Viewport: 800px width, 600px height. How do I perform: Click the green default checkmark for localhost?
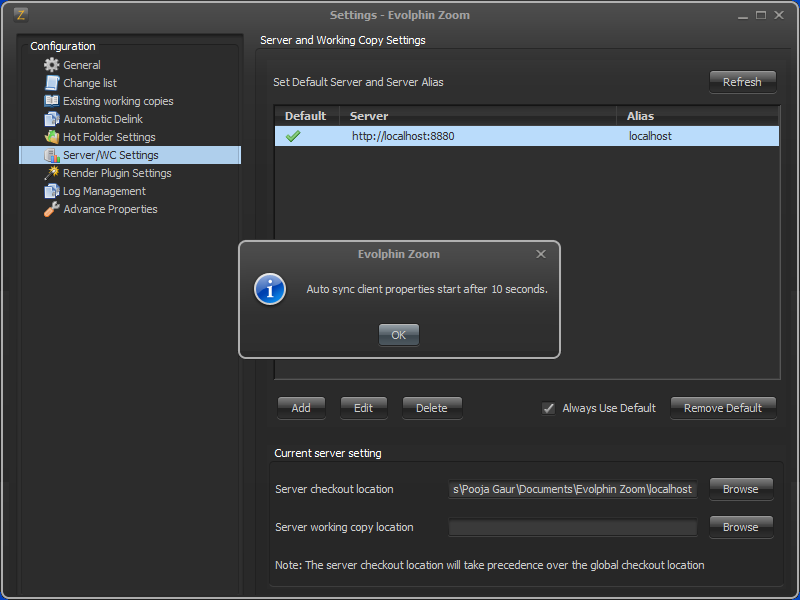tap(293, 136)
